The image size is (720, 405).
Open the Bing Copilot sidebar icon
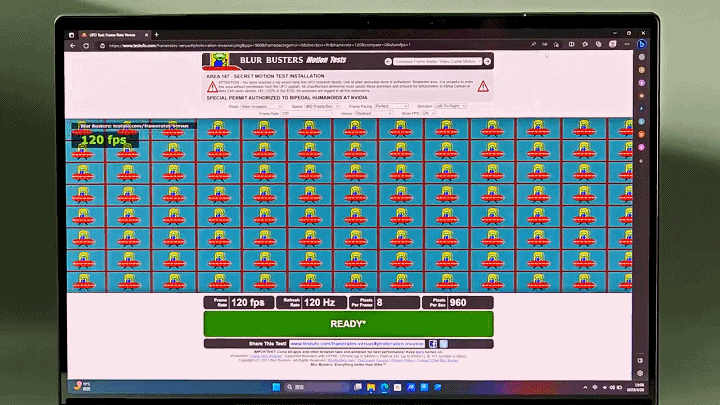642,45
